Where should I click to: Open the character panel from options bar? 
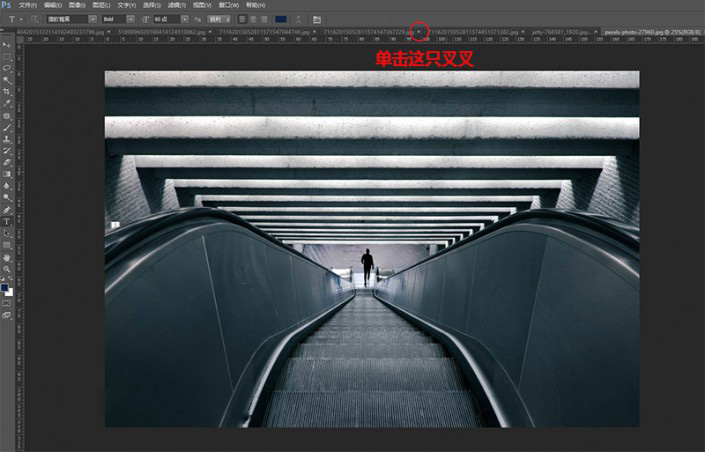317,19
